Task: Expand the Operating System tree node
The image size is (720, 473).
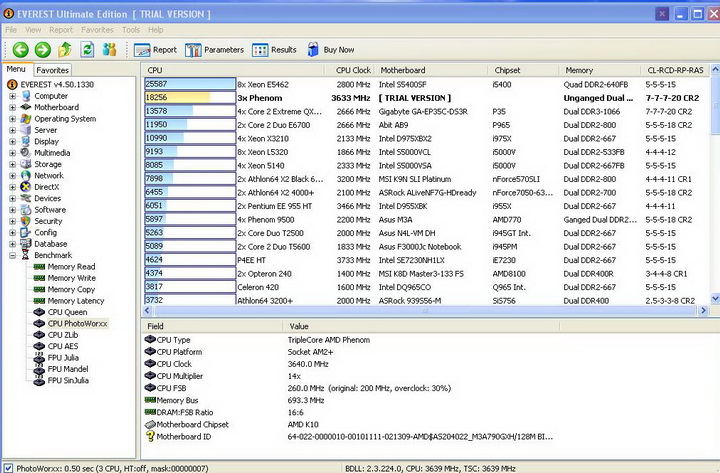Action: pyautogui.click(x=12, y=119)
